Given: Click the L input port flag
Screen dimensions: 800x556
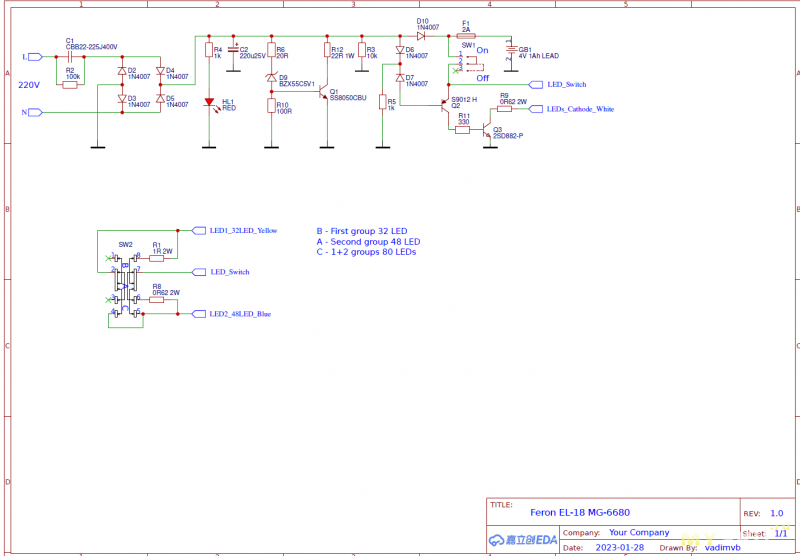Looking at the screenshot, I should (35, 57).
